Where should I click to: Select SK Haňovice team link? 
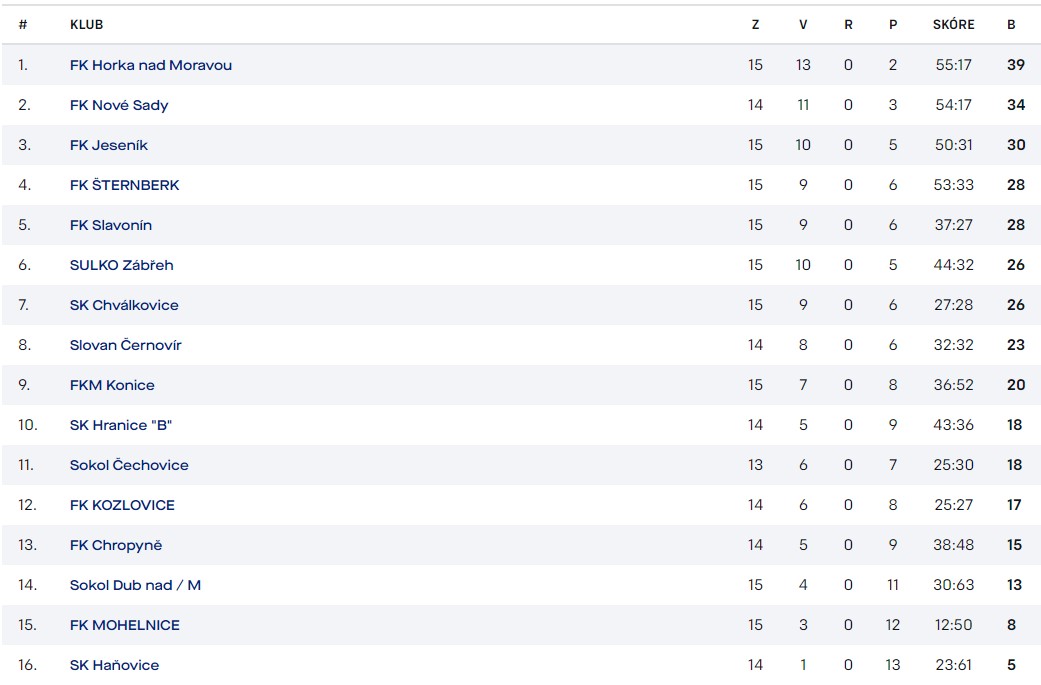point(114,665)
